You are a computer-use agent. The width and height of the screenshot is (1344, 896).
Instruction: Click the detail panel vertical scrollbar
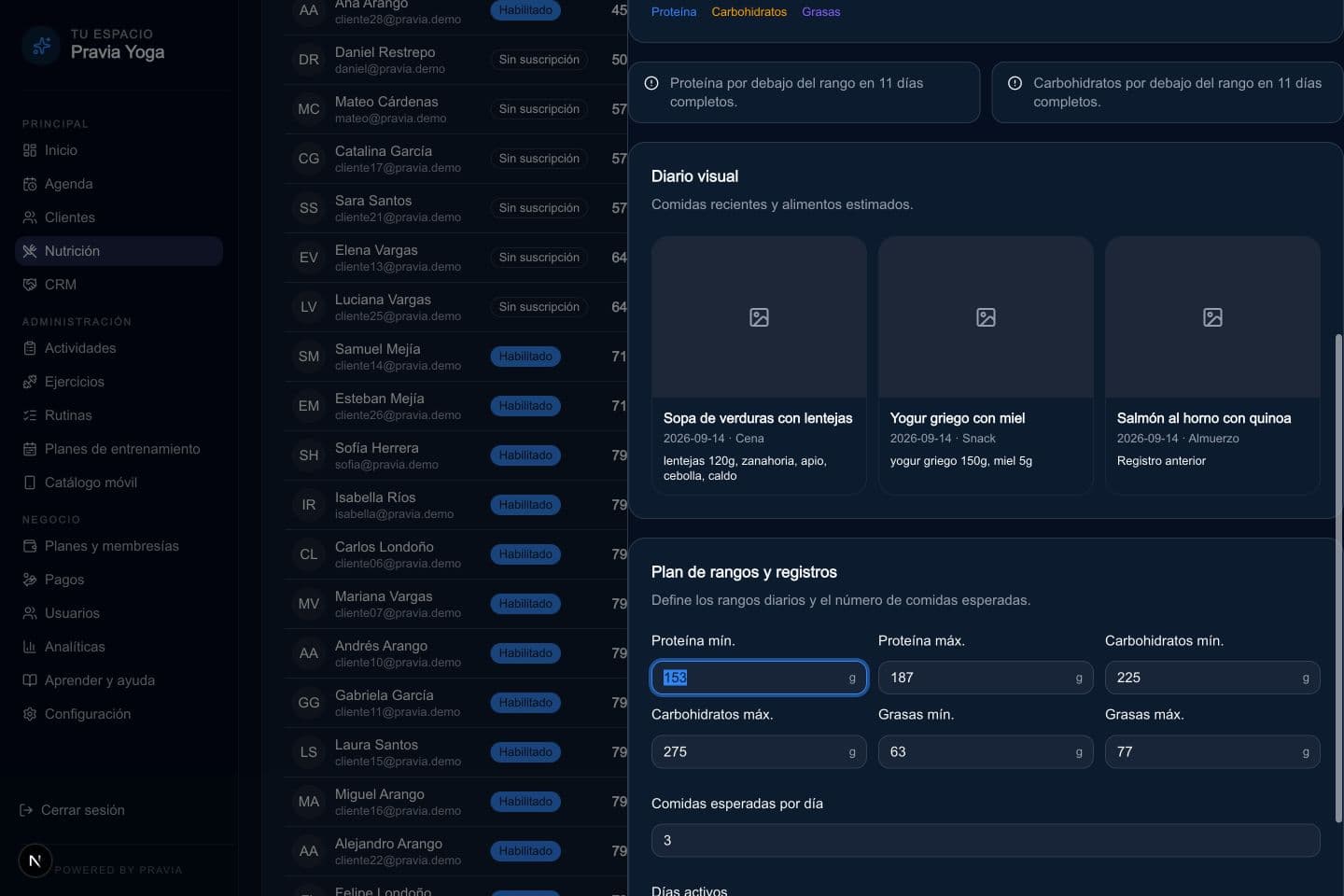coord(1338,579)
